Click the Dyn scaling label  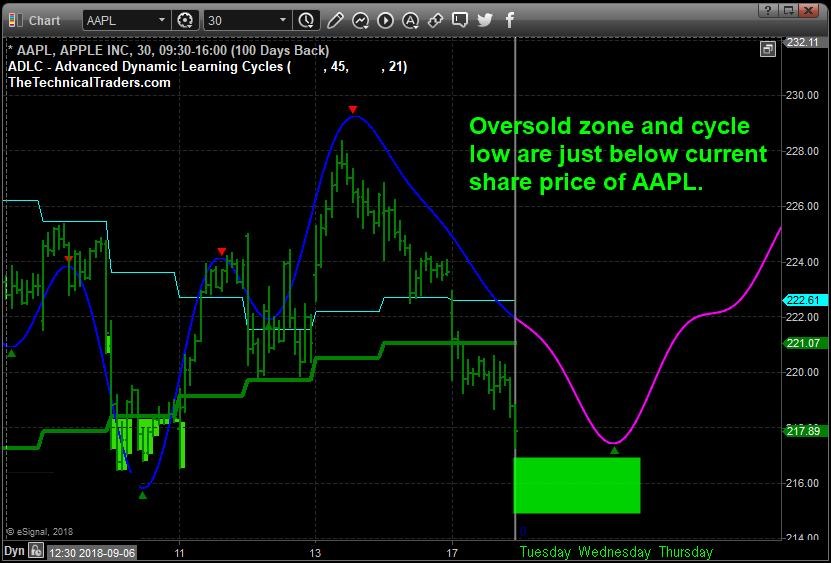click(15, 551)
